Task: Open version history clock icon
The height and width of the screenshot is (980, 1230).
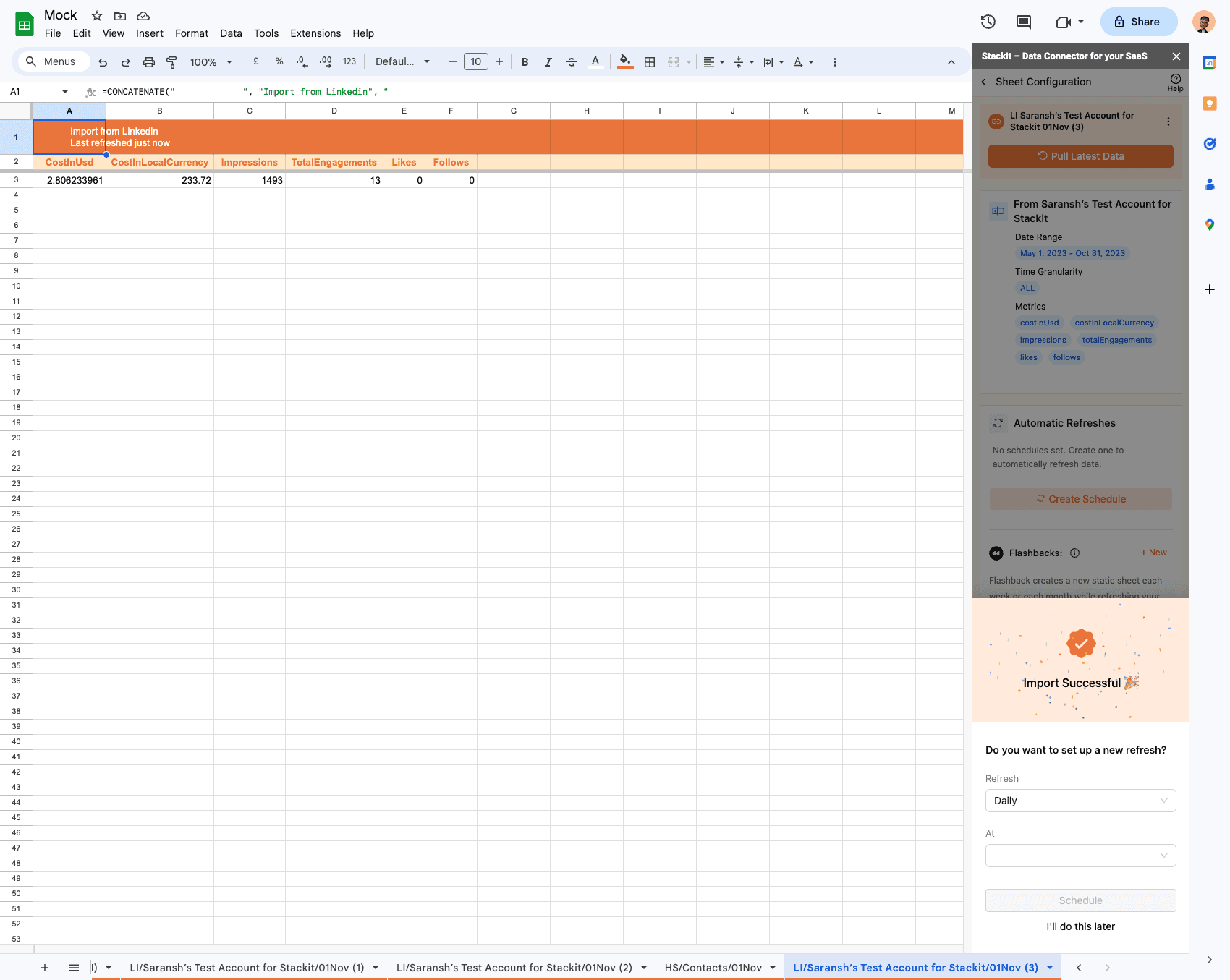Action: 988,22
